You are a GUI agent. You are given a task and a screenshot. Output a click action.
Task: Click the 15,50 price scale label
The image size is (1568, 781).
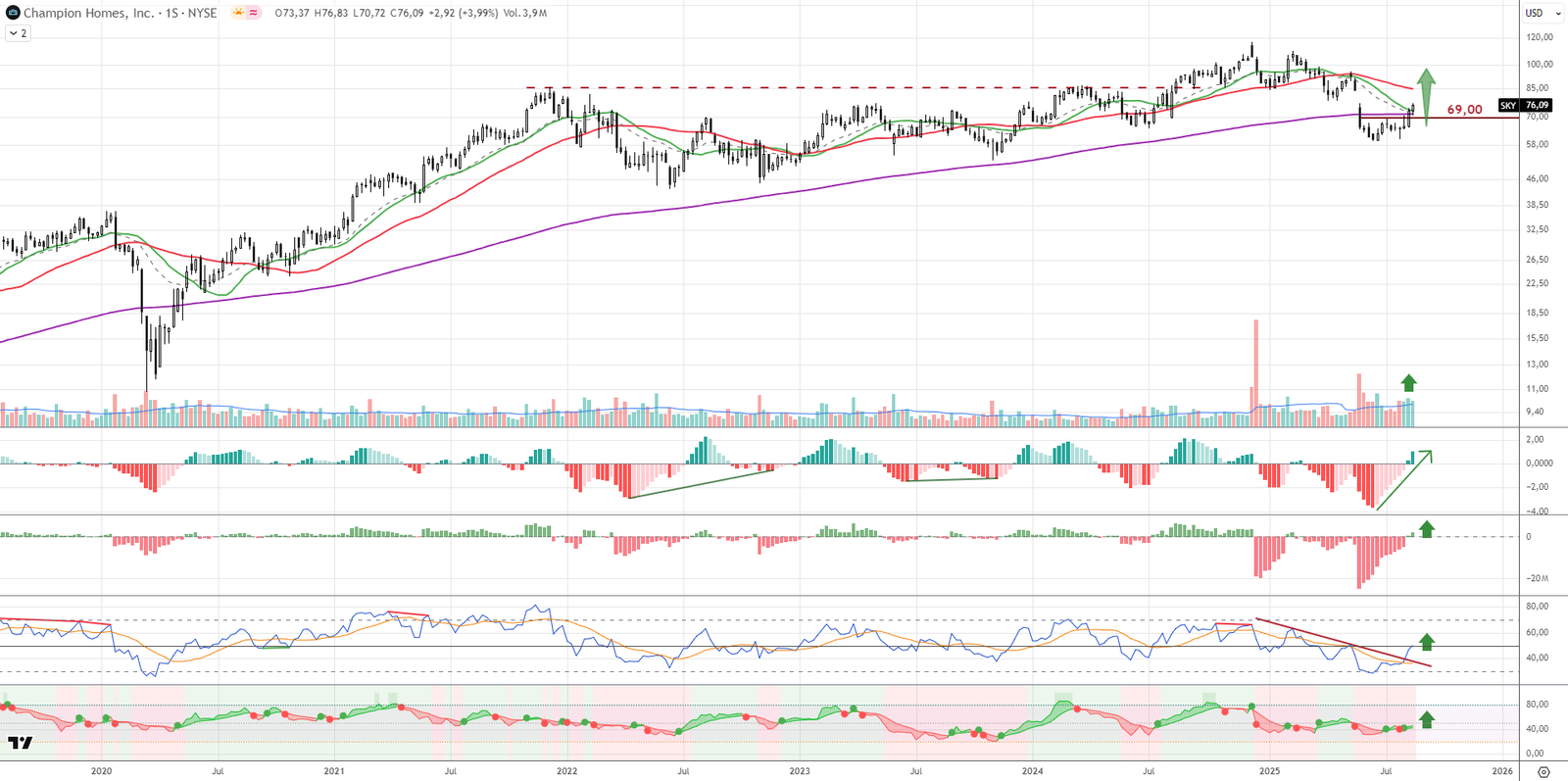[x=1537, y=339]
